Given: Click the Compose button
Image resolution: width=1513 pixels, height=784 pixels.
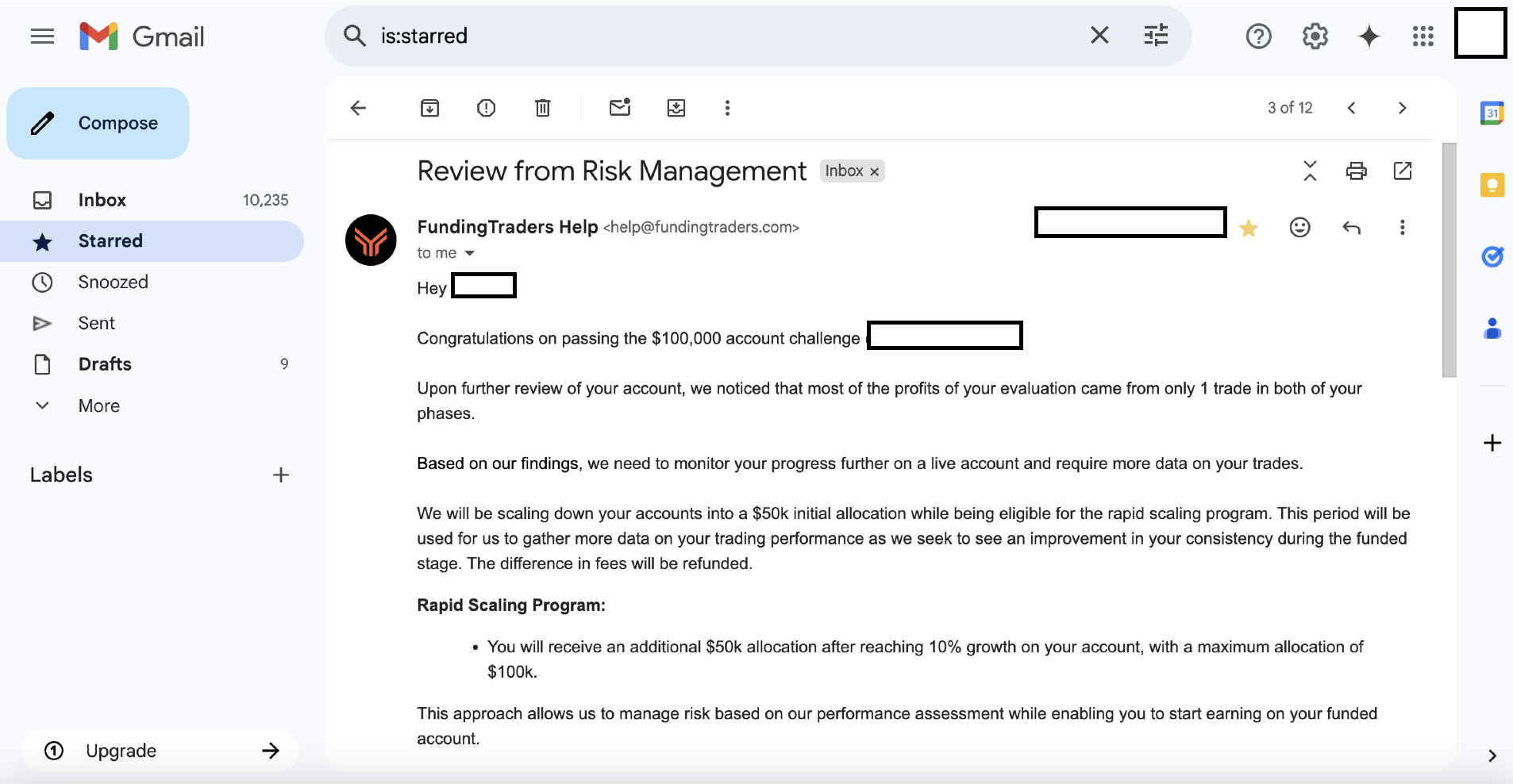Looking at the screenshot, I should [x=98, y=123].
